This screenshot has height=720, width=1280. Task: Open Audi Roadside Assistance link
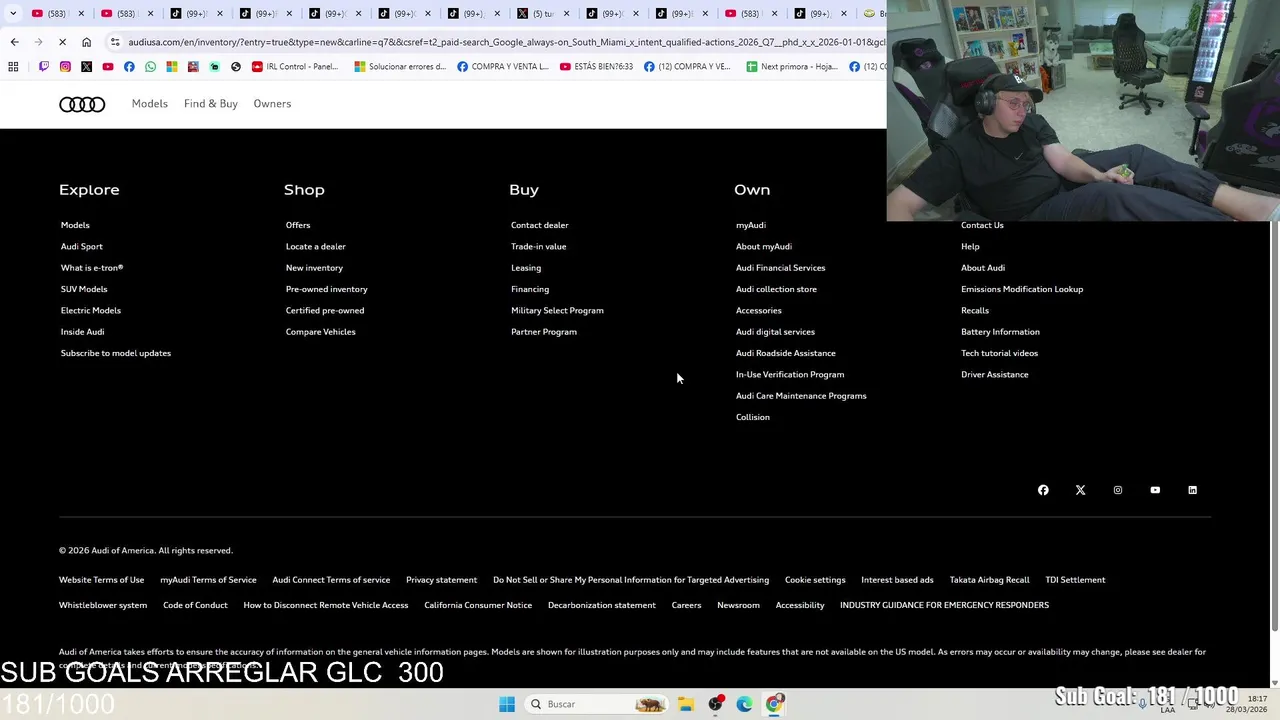786,353
